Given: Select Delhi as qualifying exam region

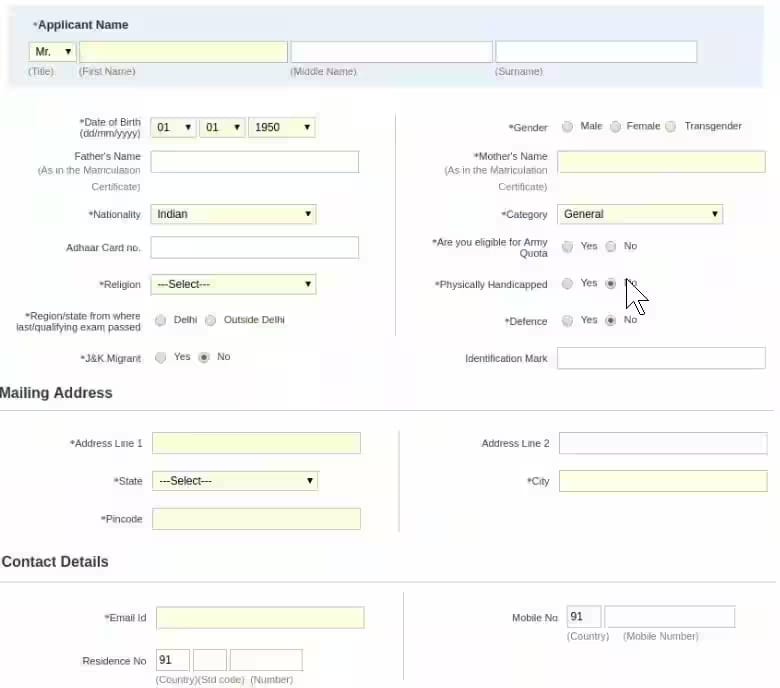Looking at the screenshot, I should pyautogui.click(x=160, y=321).
